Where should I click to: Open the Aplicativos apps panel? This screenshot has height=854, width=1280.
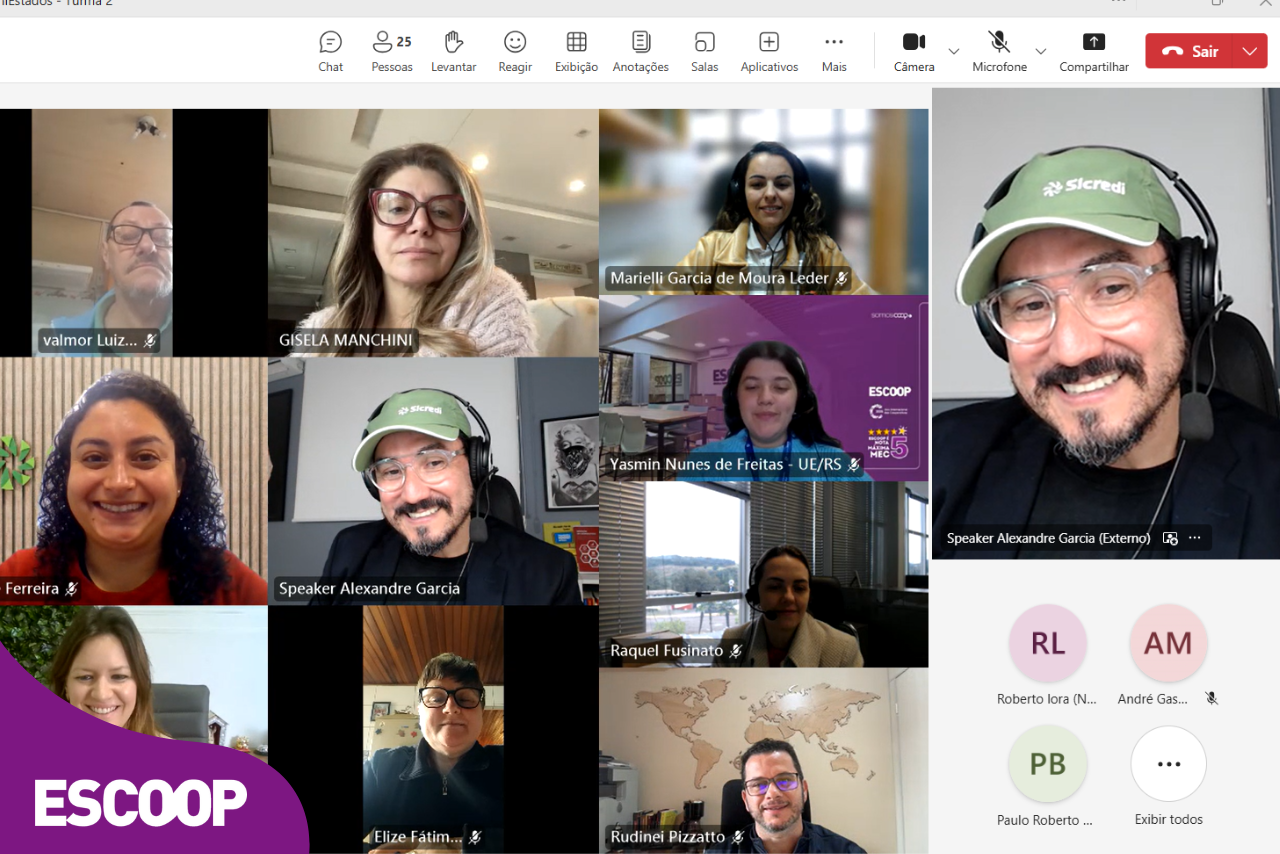point(768,51)
